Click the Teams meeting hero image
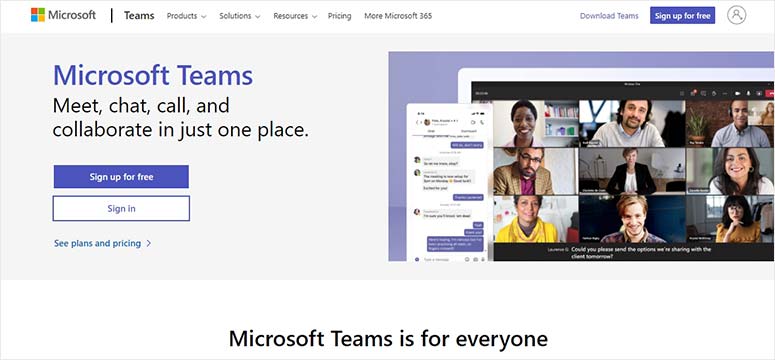Viewport: 775px width, 360px height. pos(581,156)
